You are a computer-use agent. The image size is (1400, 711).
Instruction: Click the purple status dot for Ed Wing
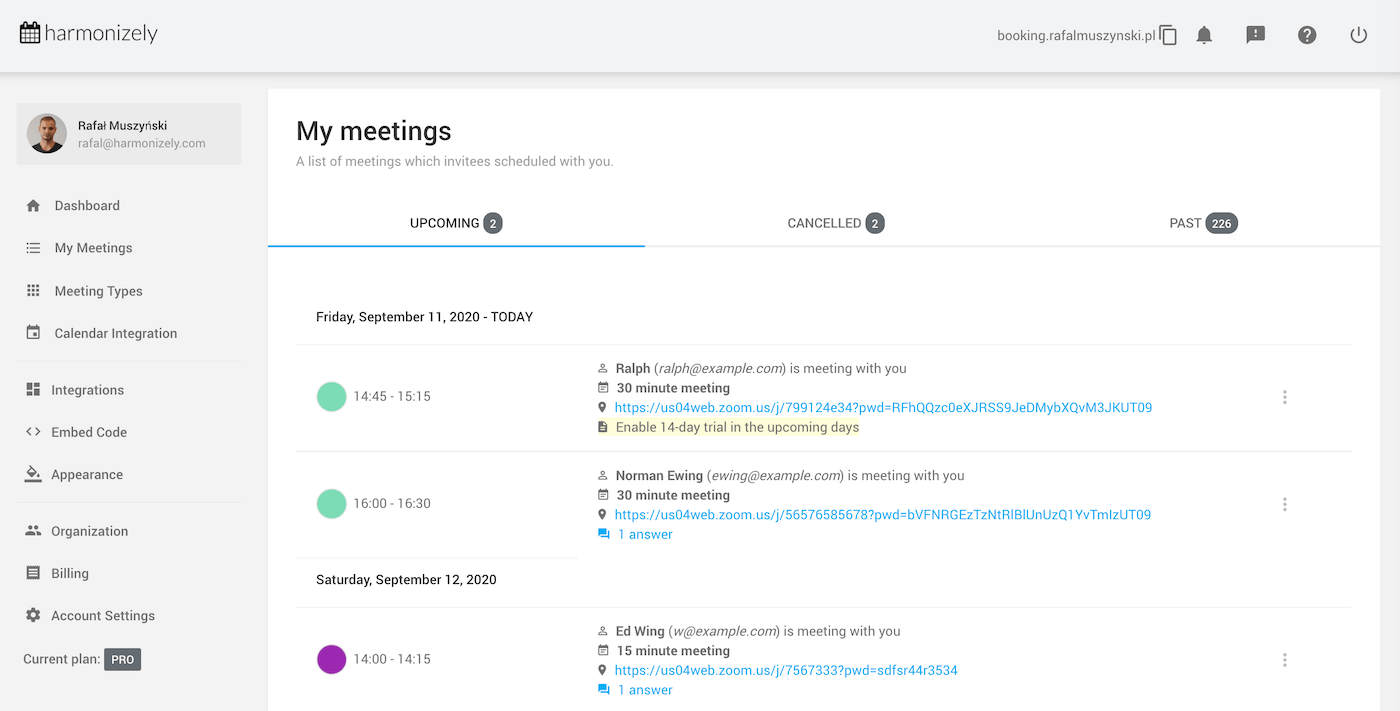pyautogui.click(x=331, y=660)
